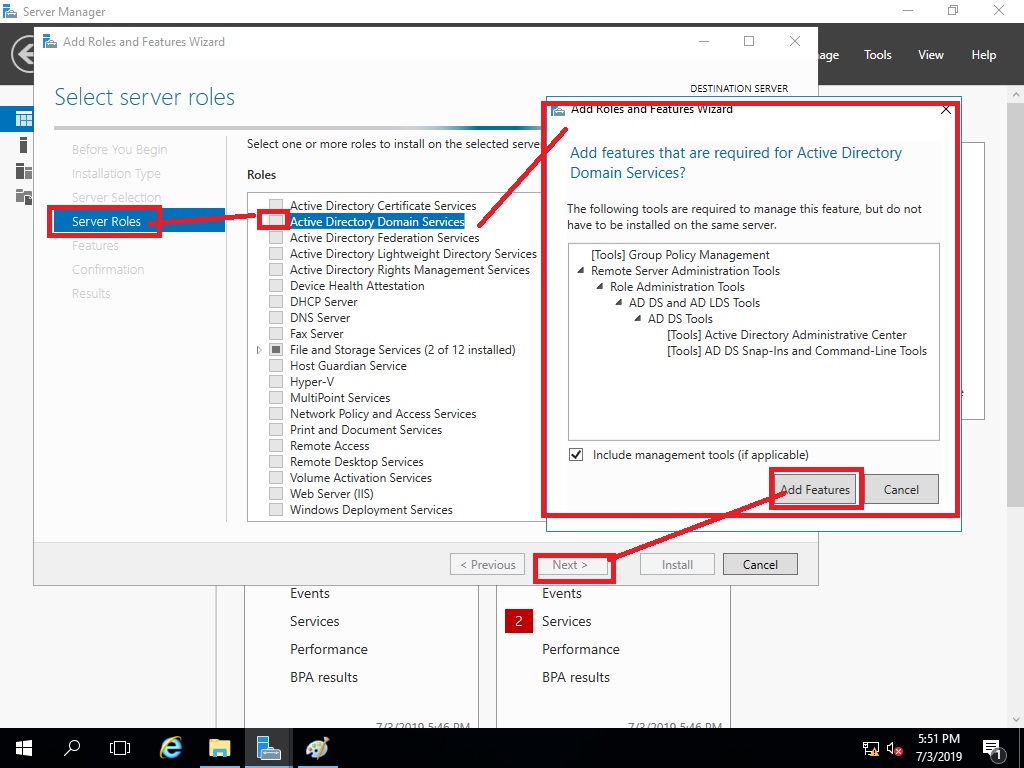
Task: Select [Tools] Group Policy Management item
Action: pos(680,255)
